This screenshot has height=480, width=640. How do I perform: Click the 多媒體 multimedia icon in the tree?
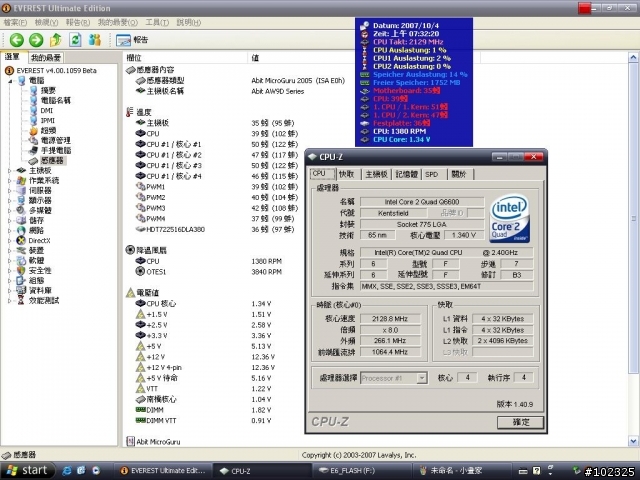[21, 211]
